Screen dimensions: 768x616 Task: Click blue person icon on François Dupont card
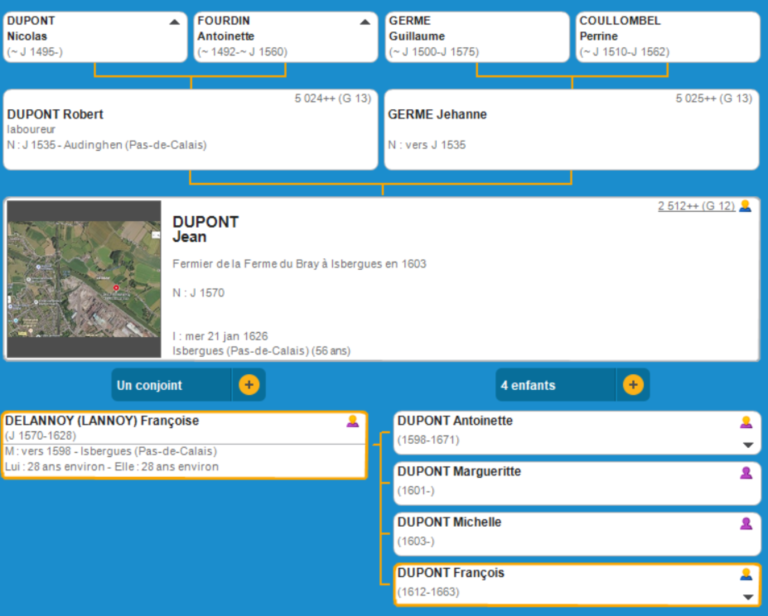tap(745, 574)
